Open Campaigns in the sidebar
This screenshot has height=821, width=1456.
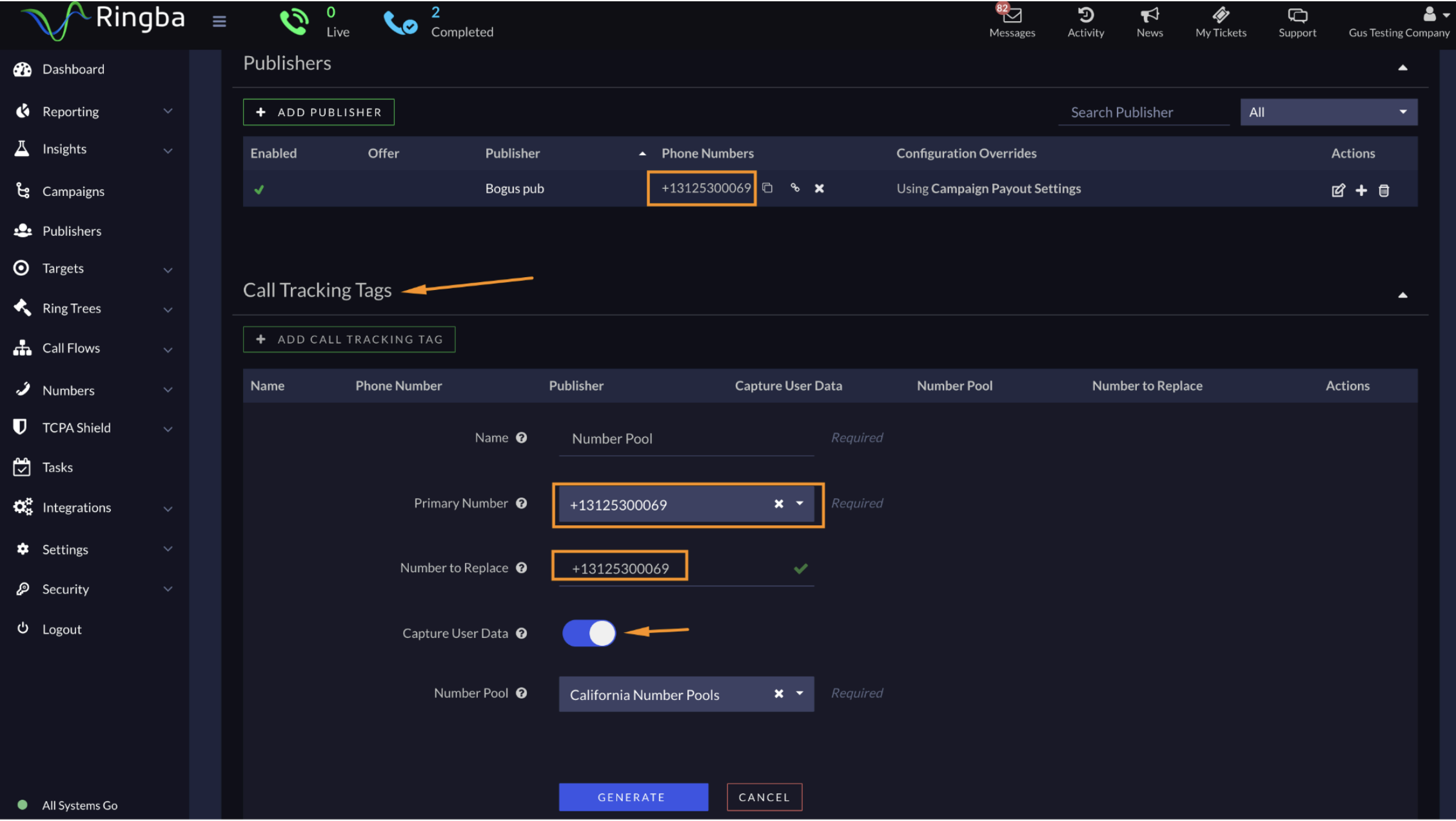pyautogui.click(x=73, y=191)
